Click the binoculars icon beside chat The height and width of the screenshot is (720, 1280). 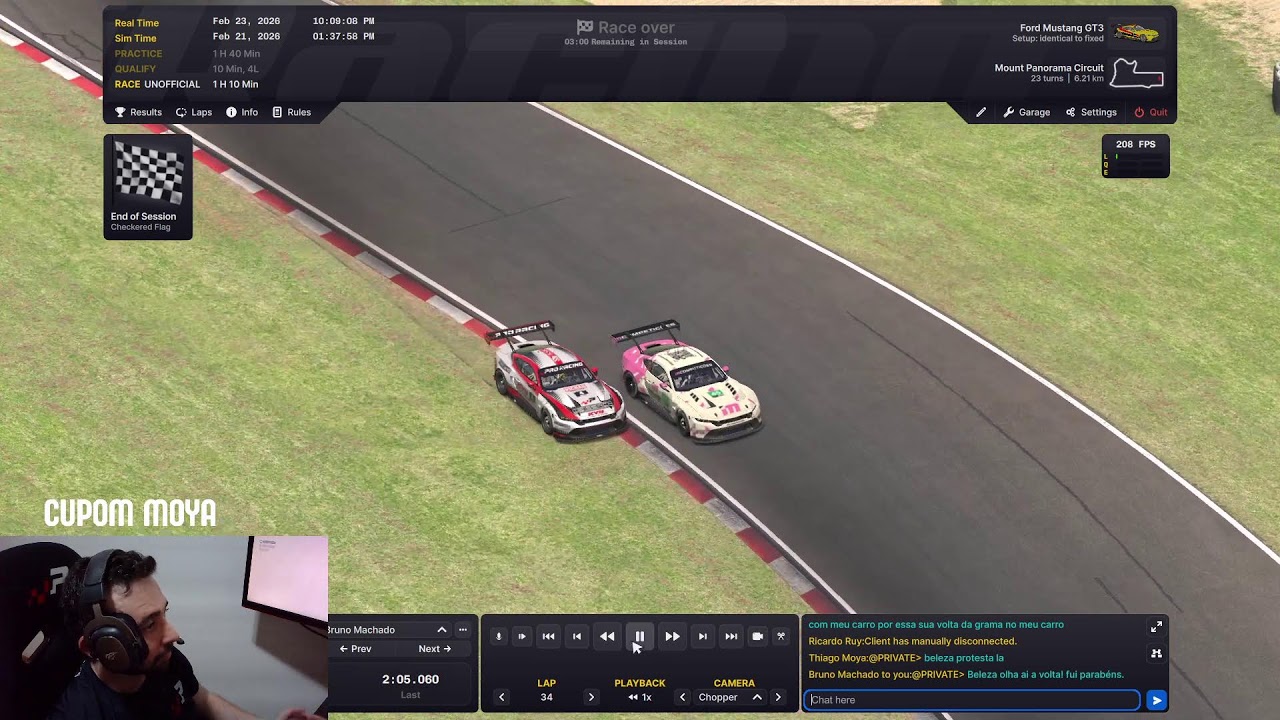[1156, 653]
